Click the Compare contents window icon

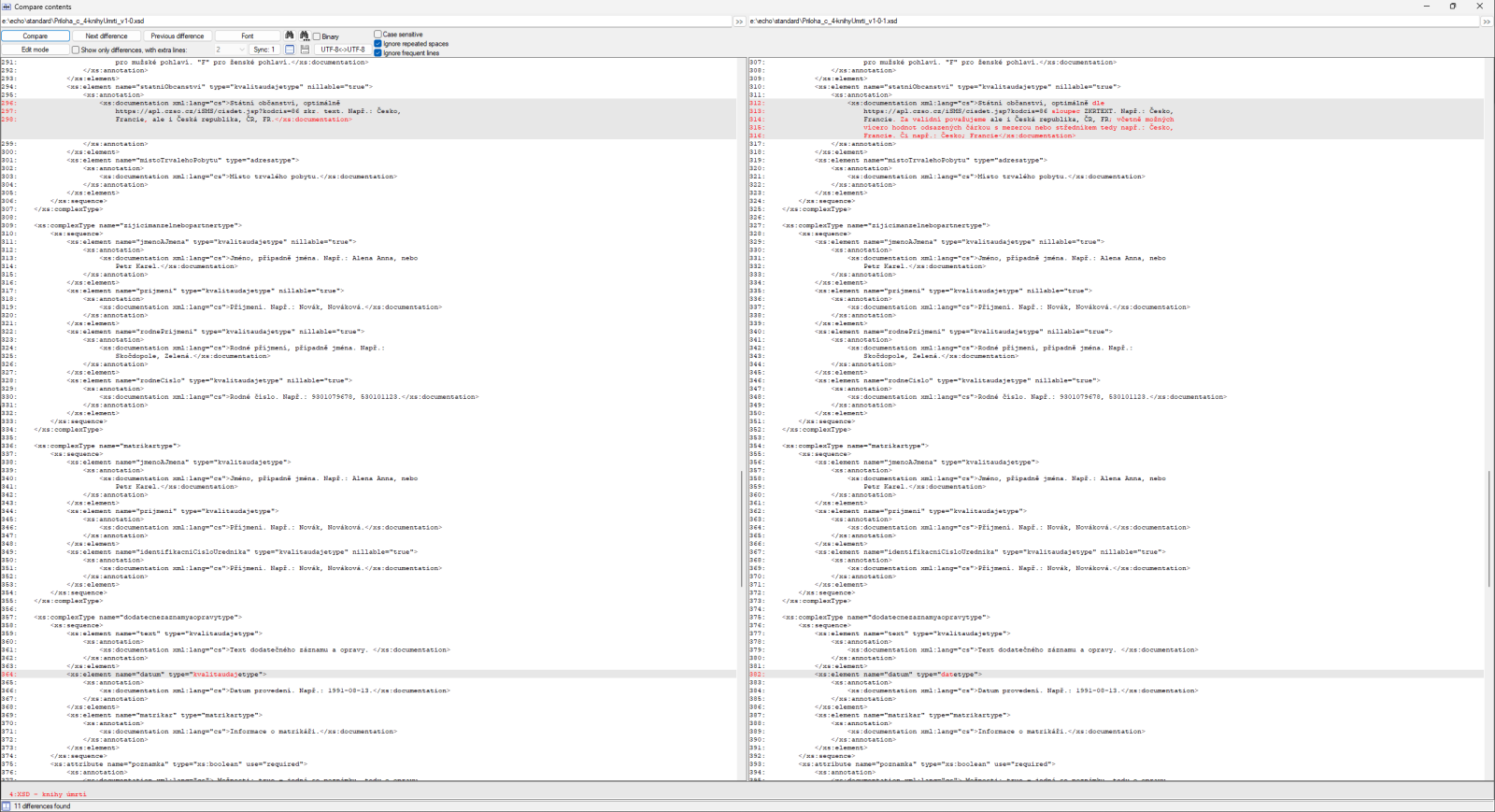coord(7,7)
